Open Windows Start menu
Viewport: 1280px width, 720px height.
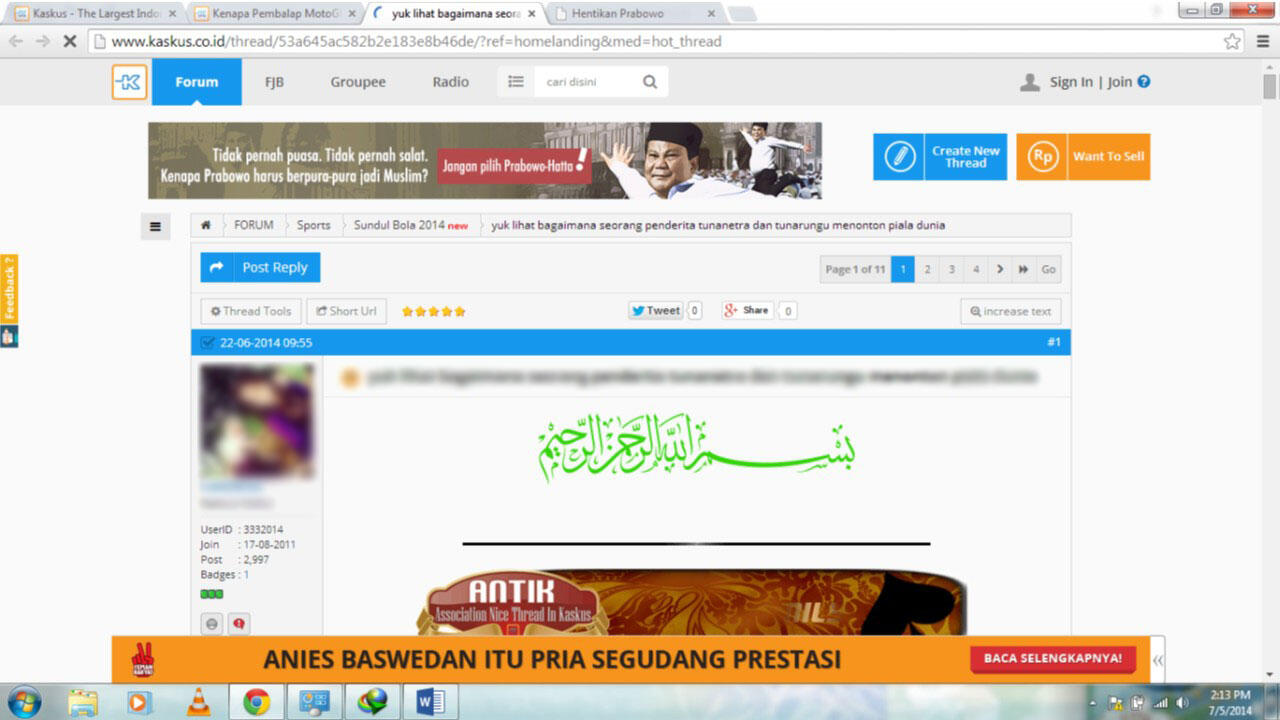pyautogui.click(x=23, y=702)
